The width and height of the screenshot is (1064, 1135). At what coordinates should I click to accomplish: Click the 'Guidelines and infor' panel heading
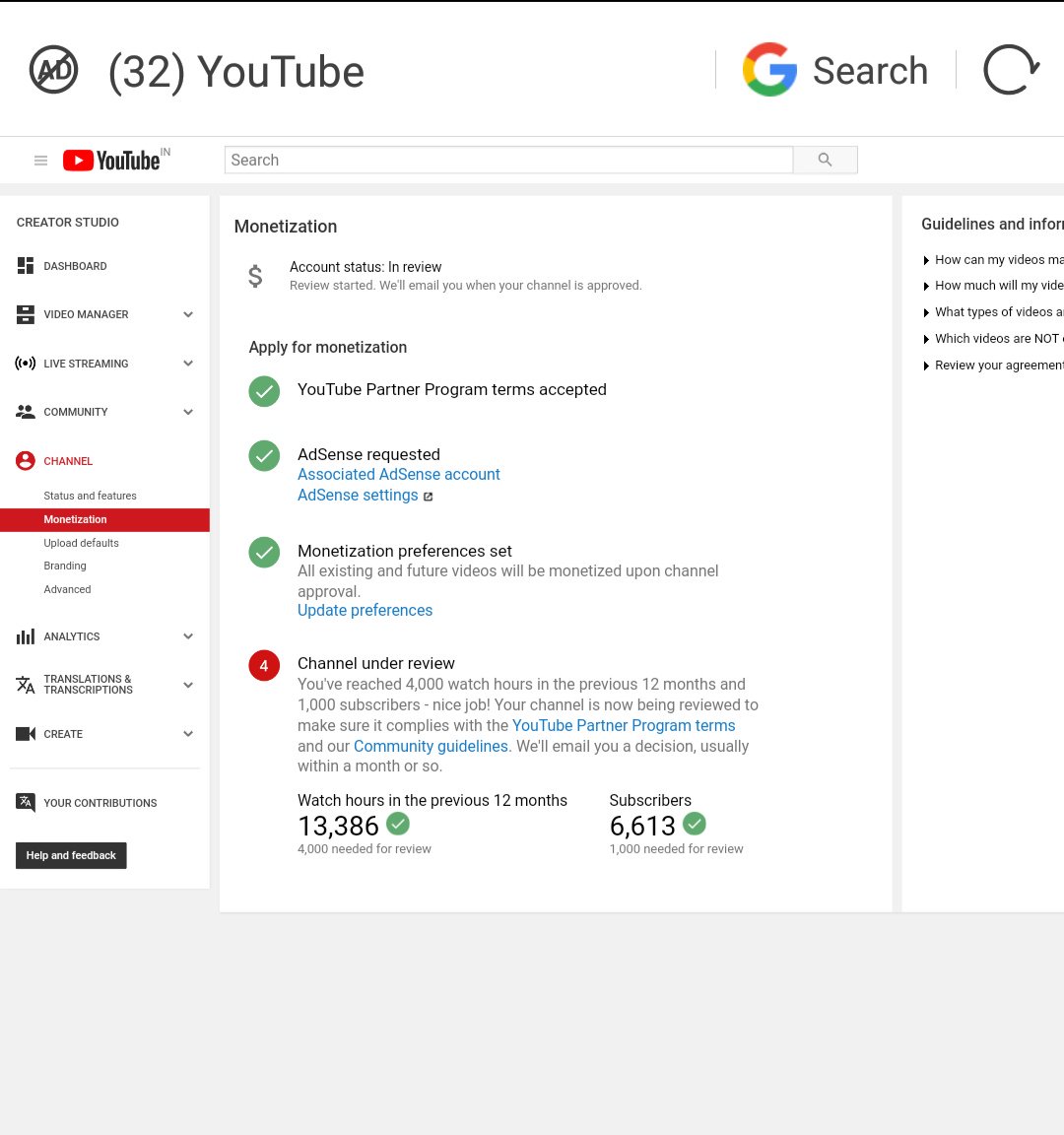pyautogui.click(x=992, y=225)
